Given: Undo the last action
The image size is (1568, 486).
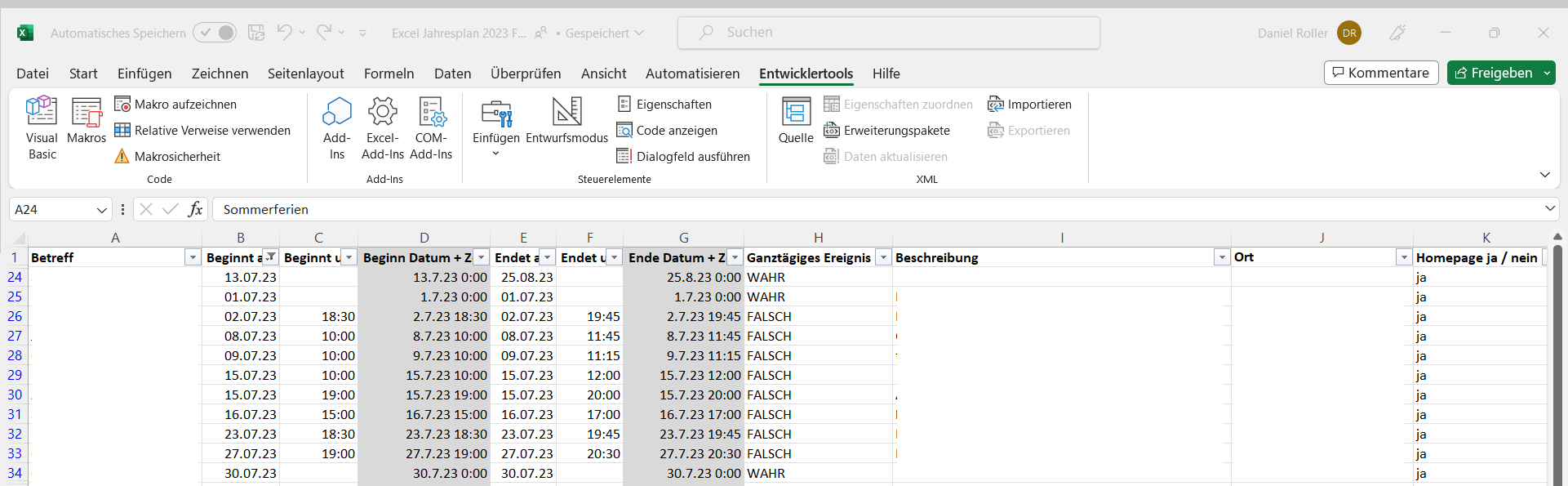Looking at the screenshot, I should click(284, 32).
